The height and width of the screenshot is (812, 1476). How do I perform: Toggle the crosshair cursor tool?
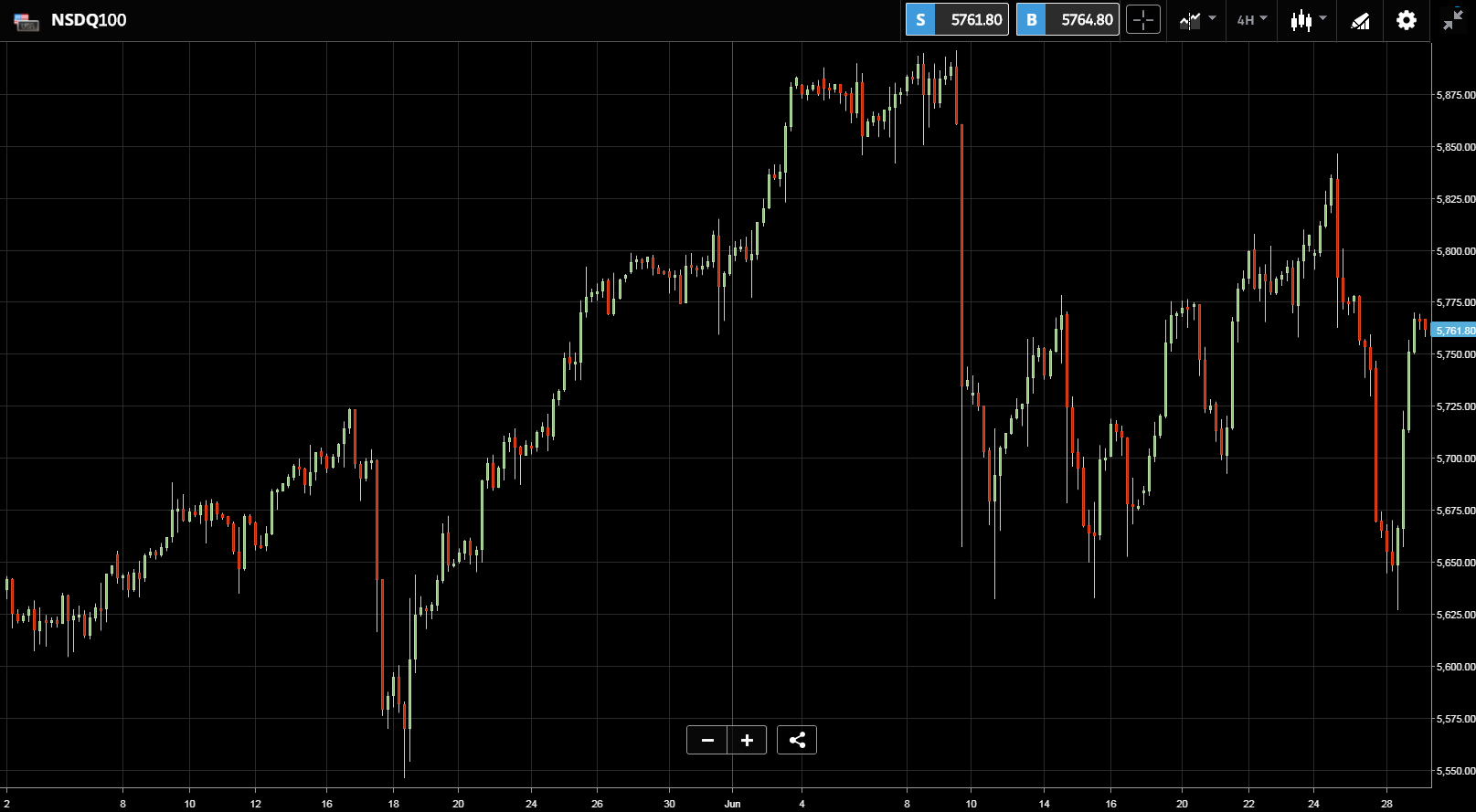1143,19
